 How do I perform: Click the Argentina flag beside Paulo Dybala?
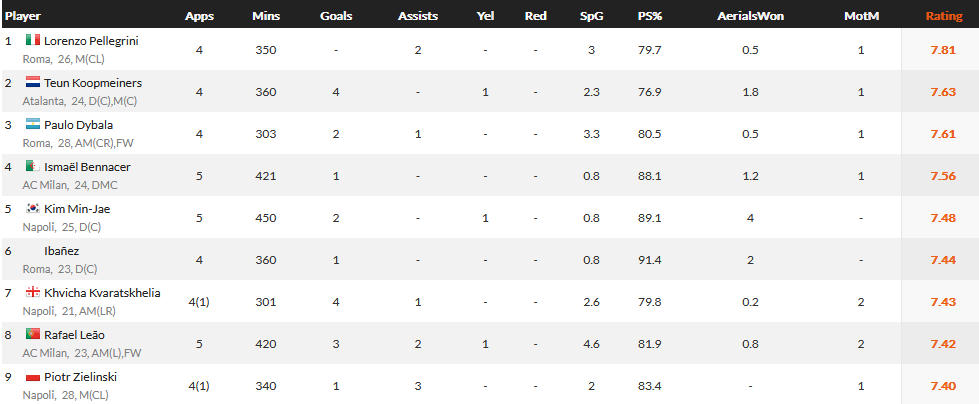coord(33,124)
